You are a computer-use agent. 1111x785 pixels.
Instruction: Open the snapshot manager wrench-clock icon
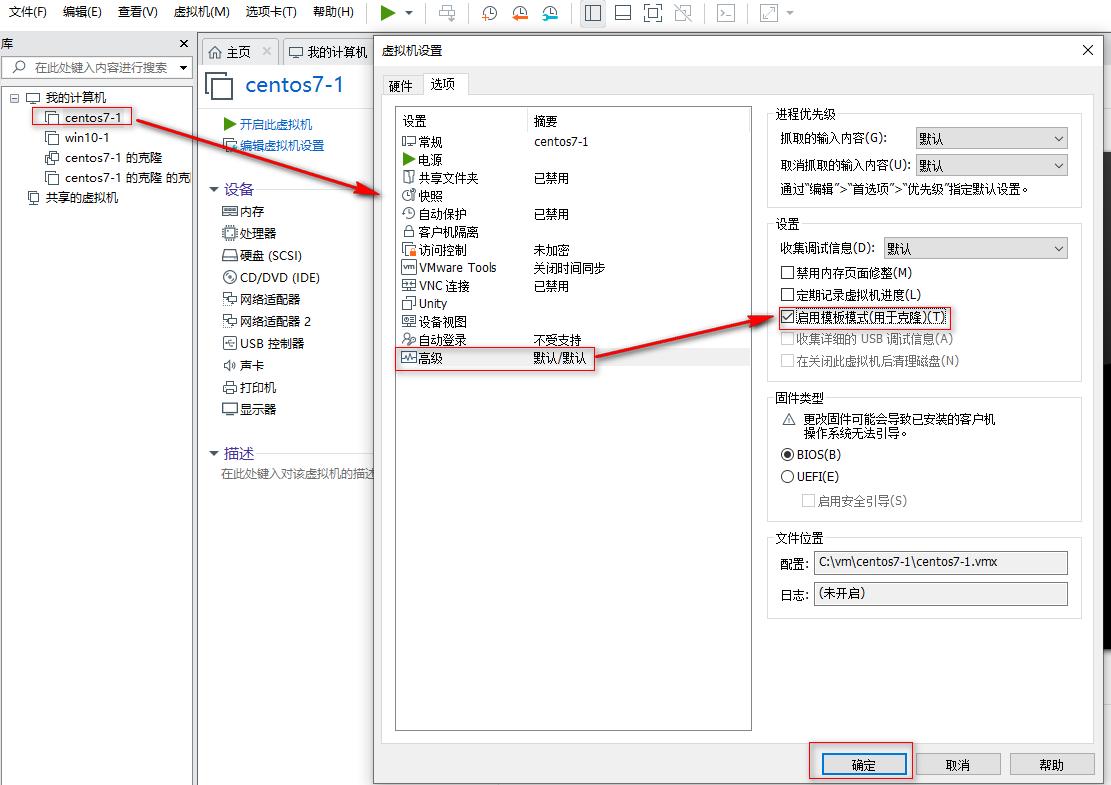point(549,14)
